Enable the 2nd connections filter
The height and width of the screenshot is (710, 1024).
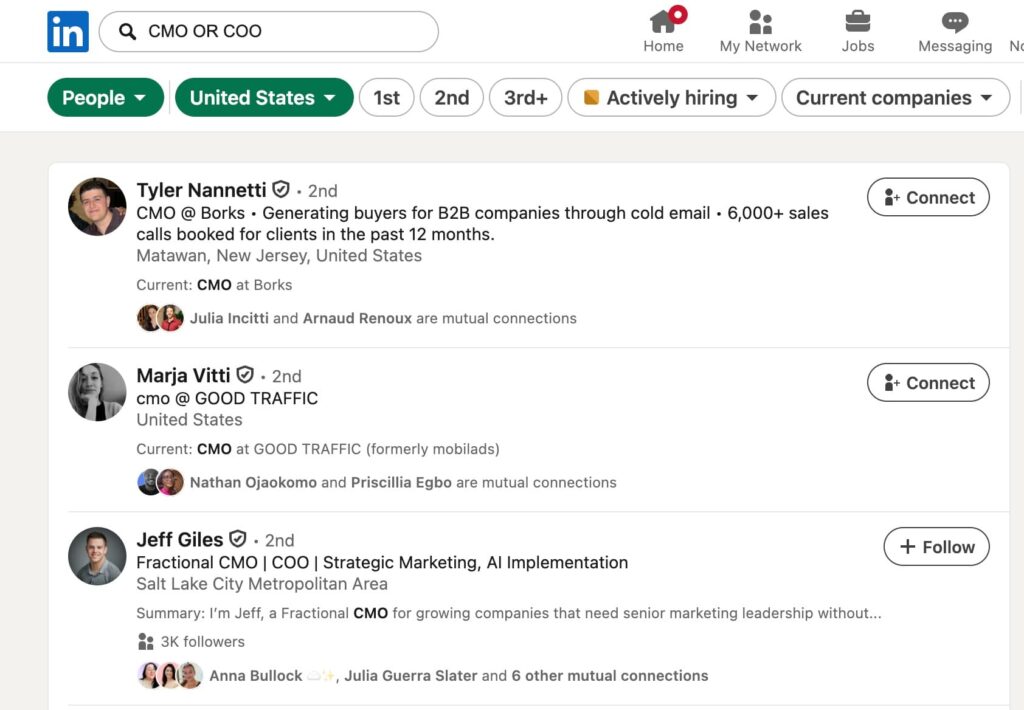pyautogui.click(x=451, y=97)
